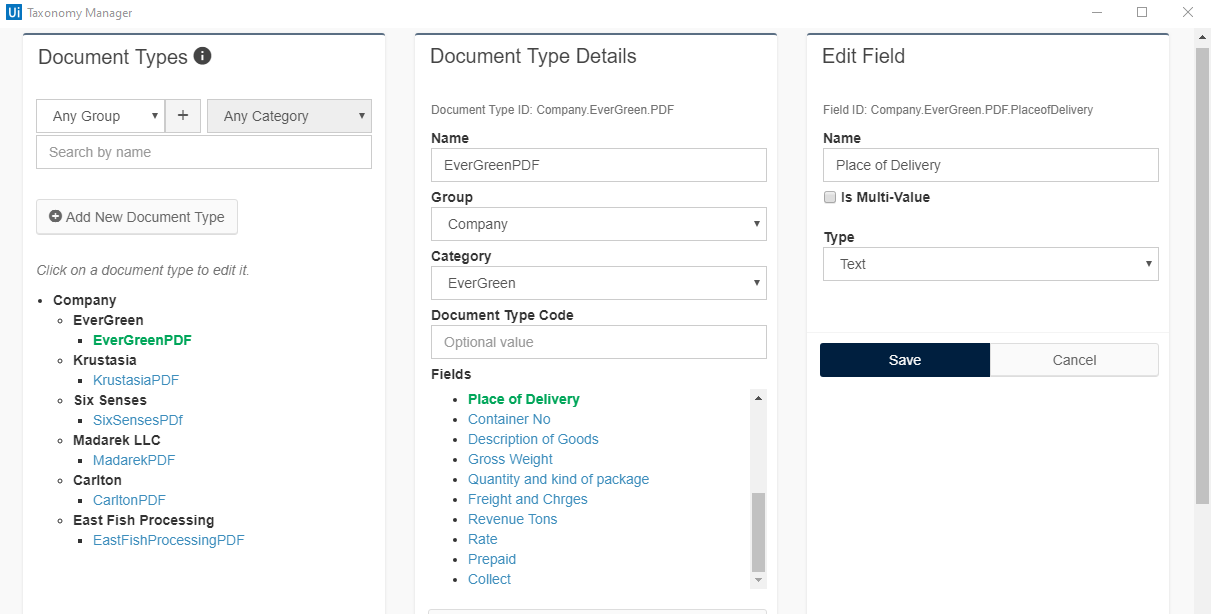Select KrustasiaPDF document type
The image size is (1211, 614).
pos(136,380)
